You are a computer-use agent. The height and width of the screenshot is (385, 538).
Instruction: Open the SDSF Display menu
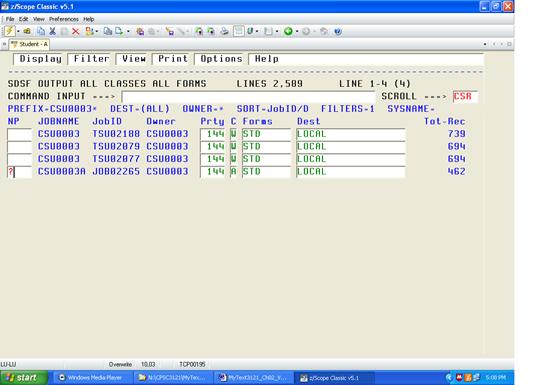pos(40,59)
